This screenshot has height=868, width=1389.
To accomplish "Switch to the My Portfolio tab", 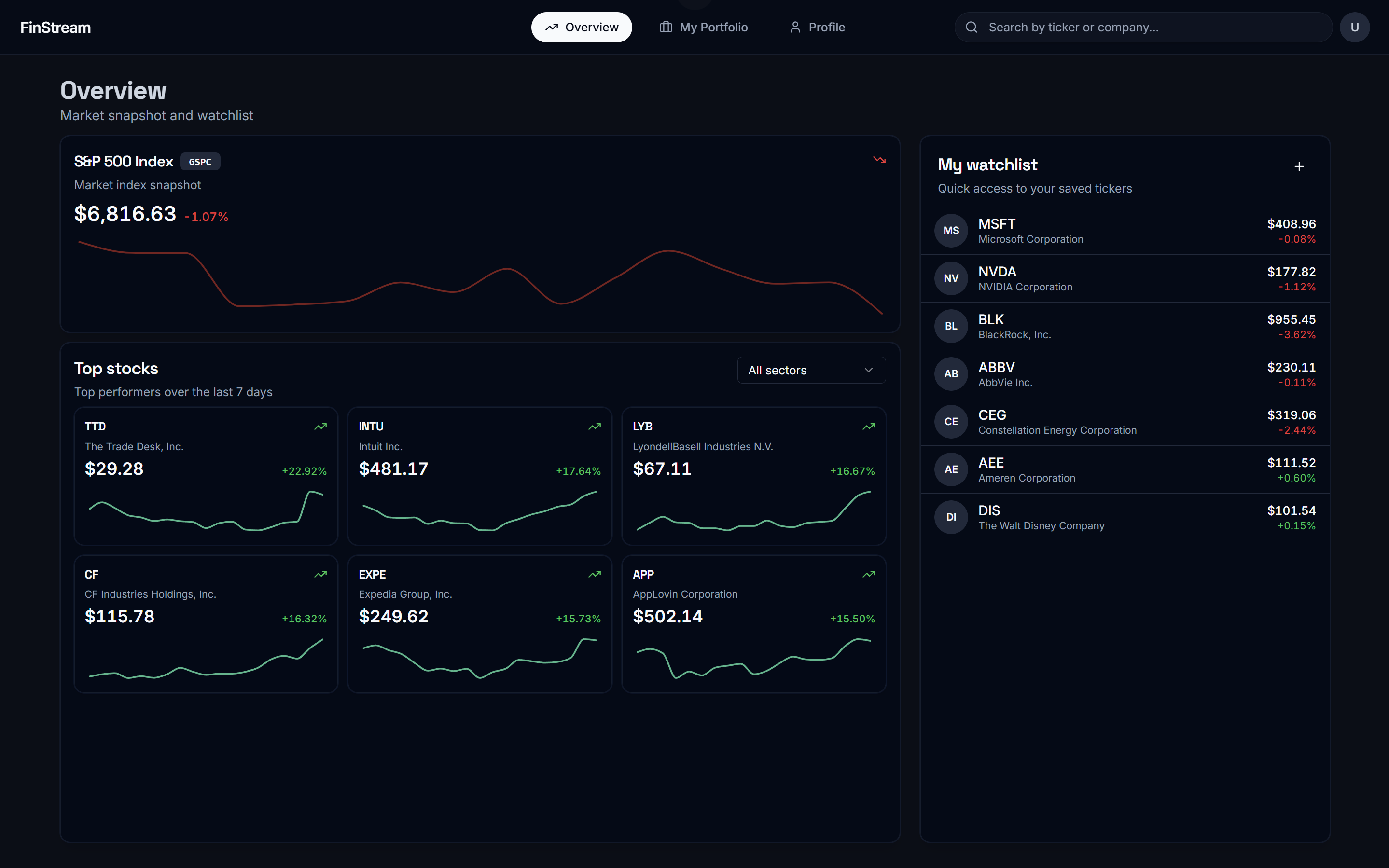I will [x=703, y=28].
